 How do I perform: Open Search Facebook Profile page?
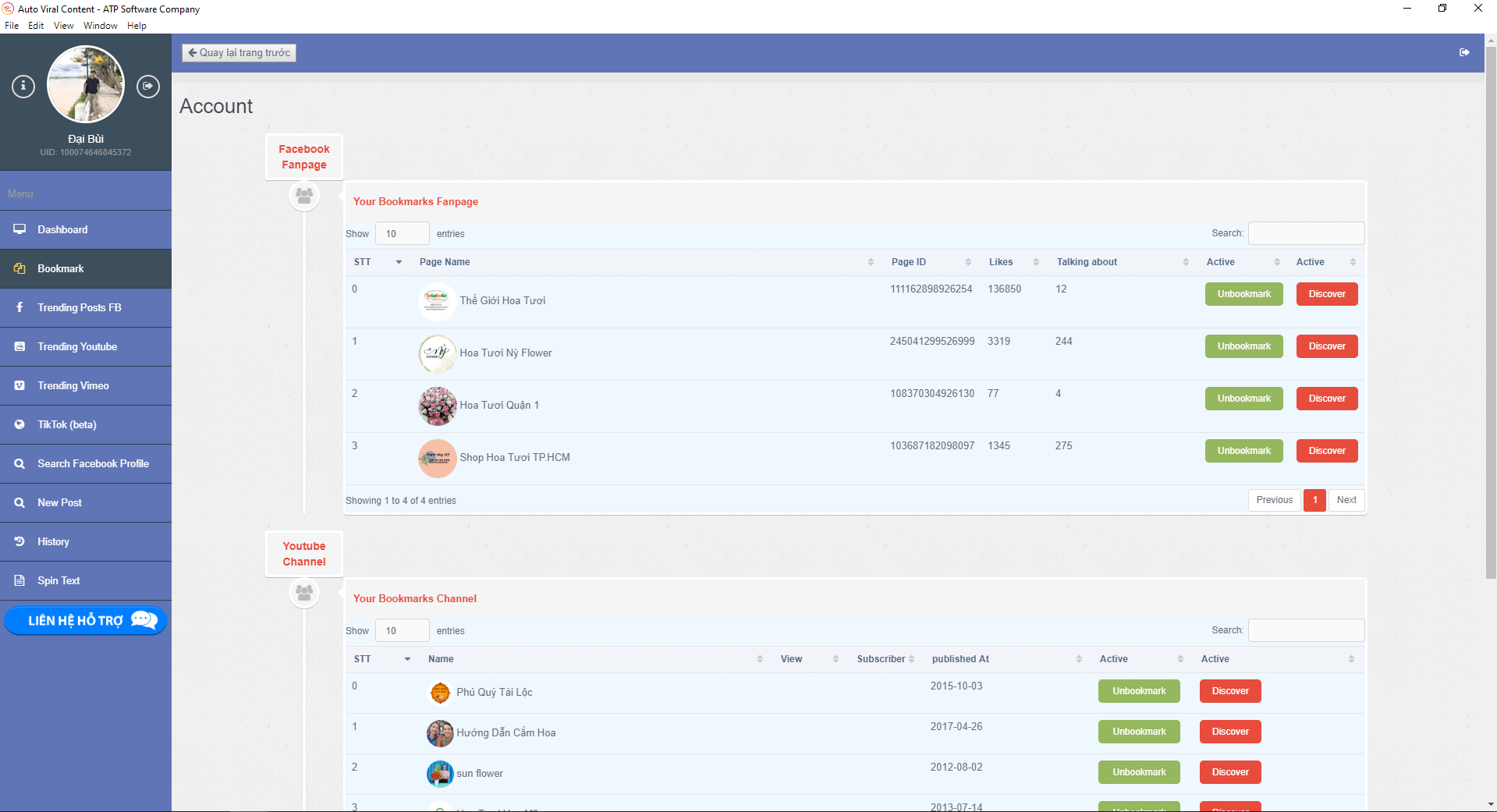click(x=93, y=463)
